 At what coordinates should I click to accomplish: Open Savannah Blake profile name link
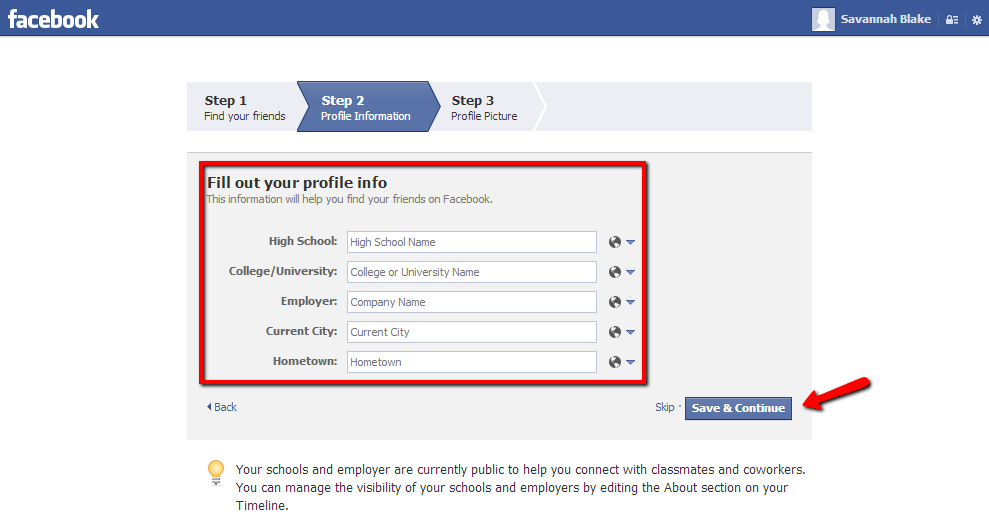[886, 19]
